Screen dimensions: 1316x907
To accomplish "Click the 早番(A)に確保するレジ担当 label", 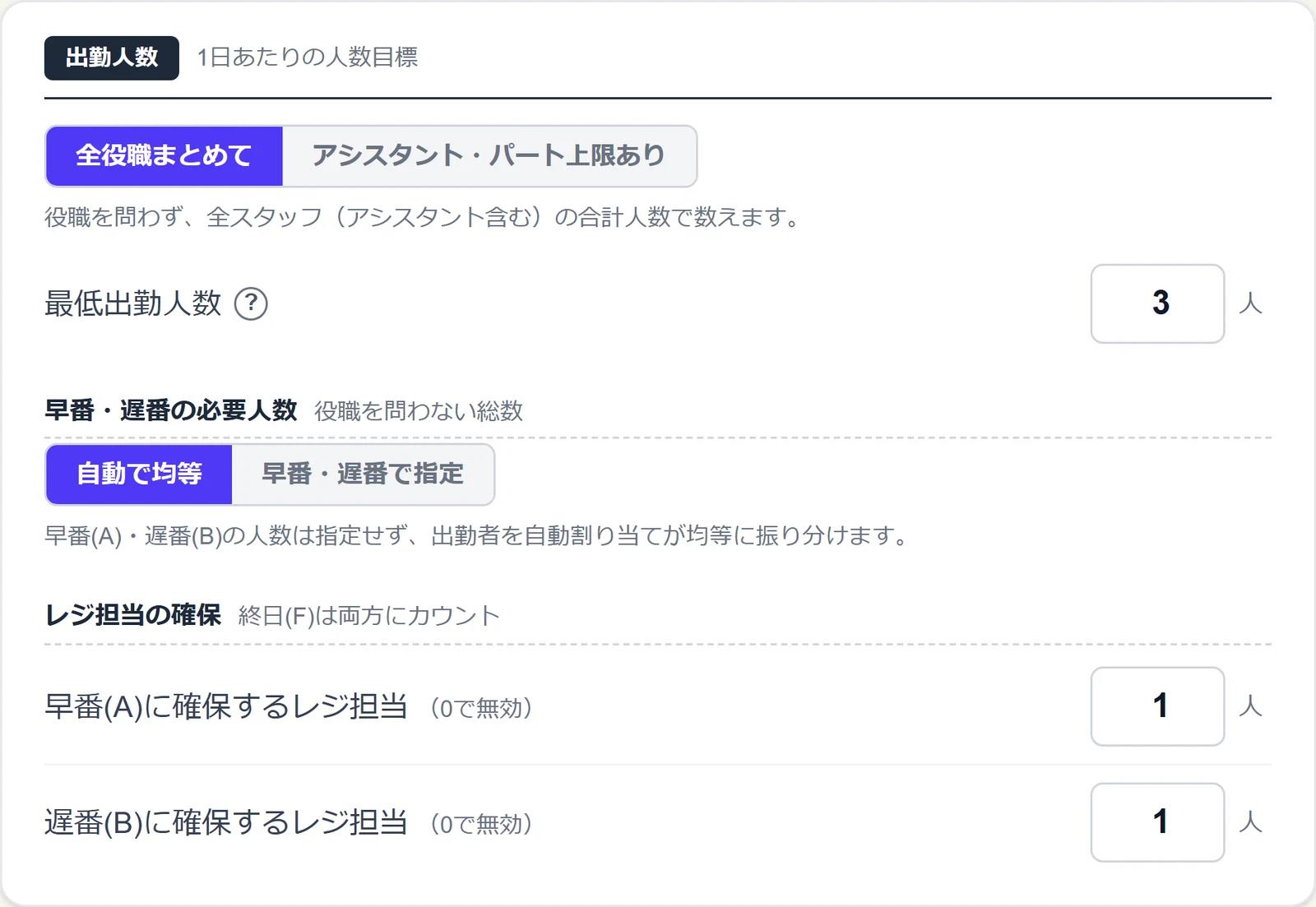I will tap(226, 706).
